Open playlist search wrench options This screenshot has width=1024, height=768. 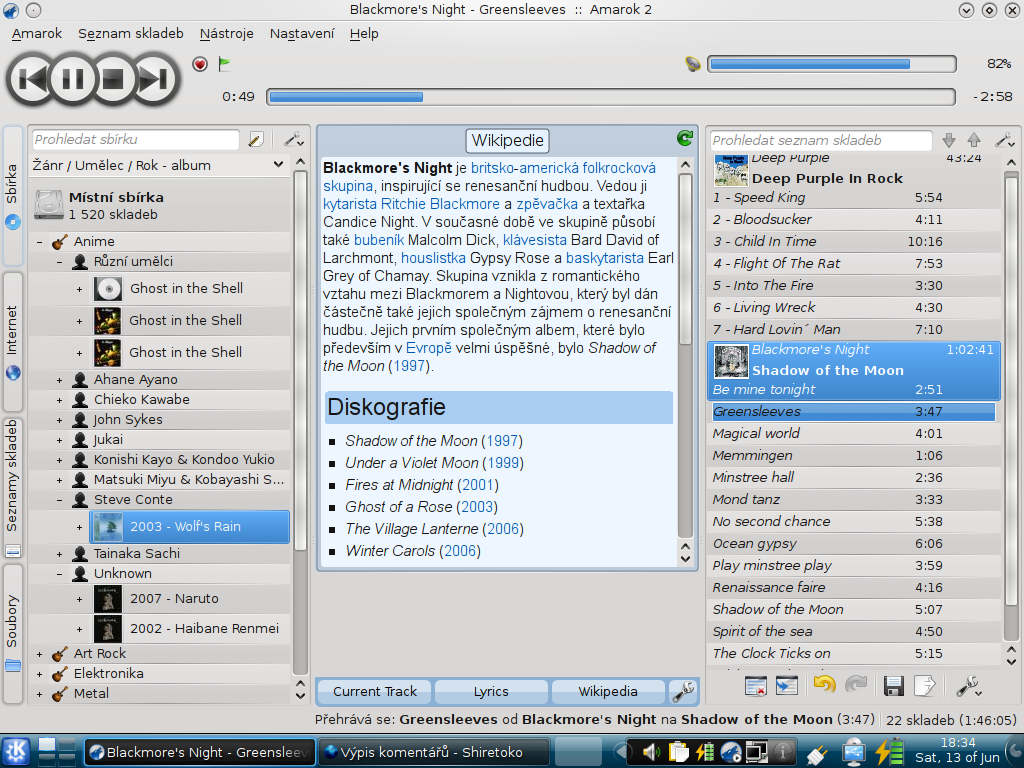tap(1004, 140)
